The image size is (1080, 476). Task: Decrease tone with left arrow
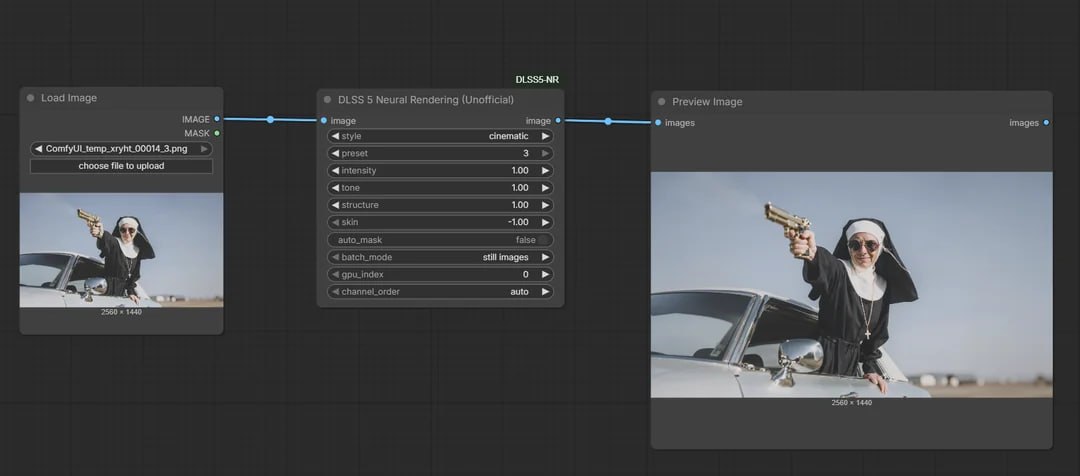[x=335, y=188]
